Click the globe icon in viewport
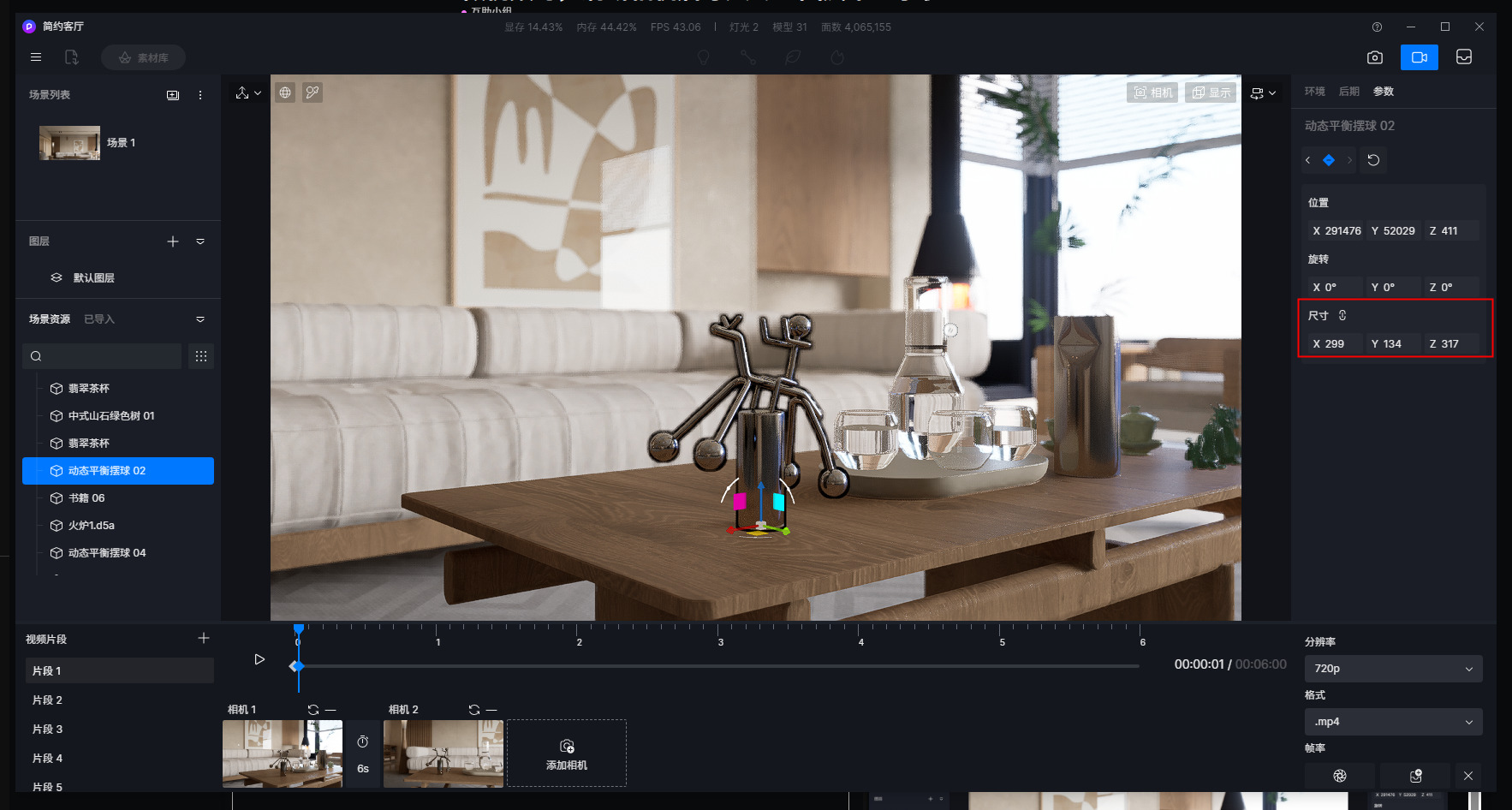The height and width of the screenshot is (810, 1512). click(285, 92)
